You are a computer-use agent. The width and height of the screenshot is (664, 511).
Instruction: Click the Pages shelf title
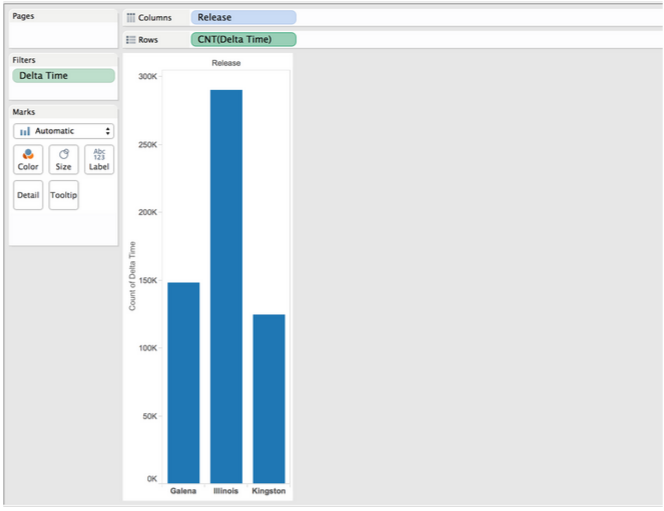23,16
